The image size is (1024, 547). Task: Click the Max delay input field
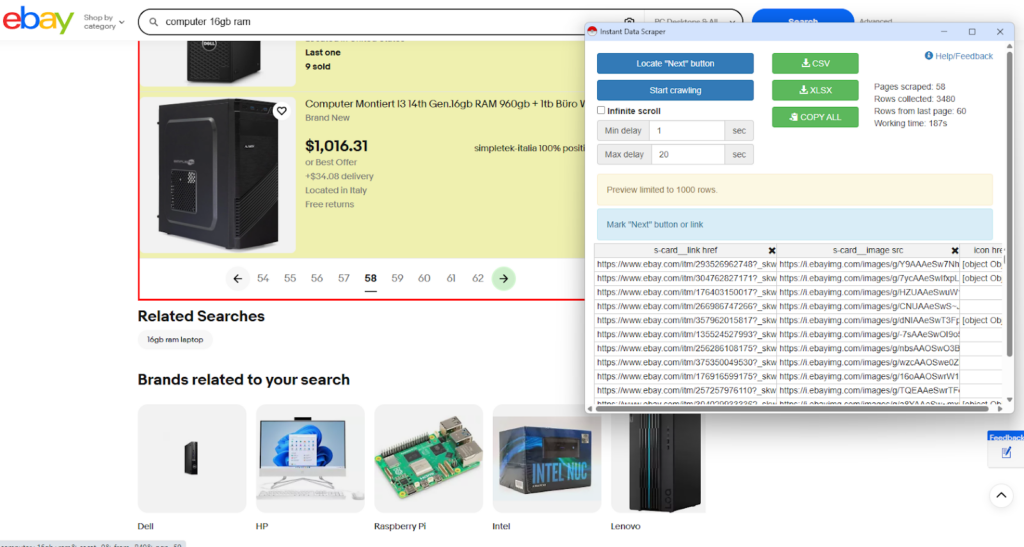pos(688,155)
